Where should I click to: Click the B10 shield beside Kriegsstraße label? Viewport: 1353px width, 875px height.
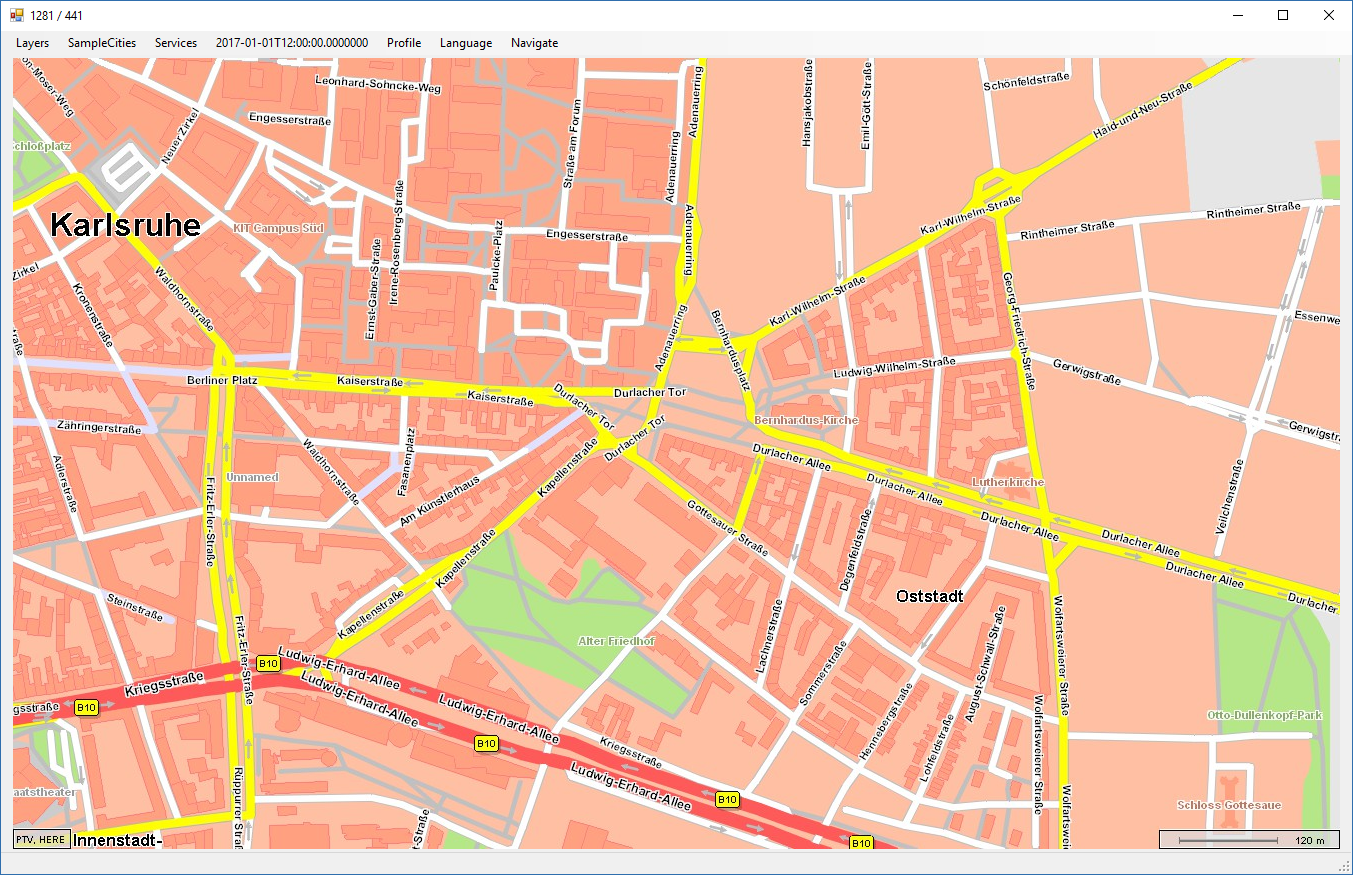87,708
